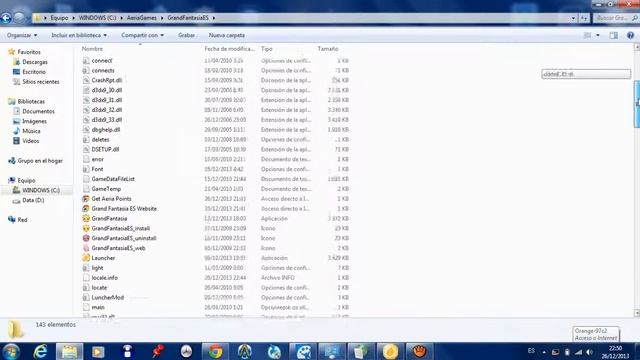This screenshot has width=640, height=360.
Task: Open Documentos library in the sidebar
Action: tap(38, 111)
